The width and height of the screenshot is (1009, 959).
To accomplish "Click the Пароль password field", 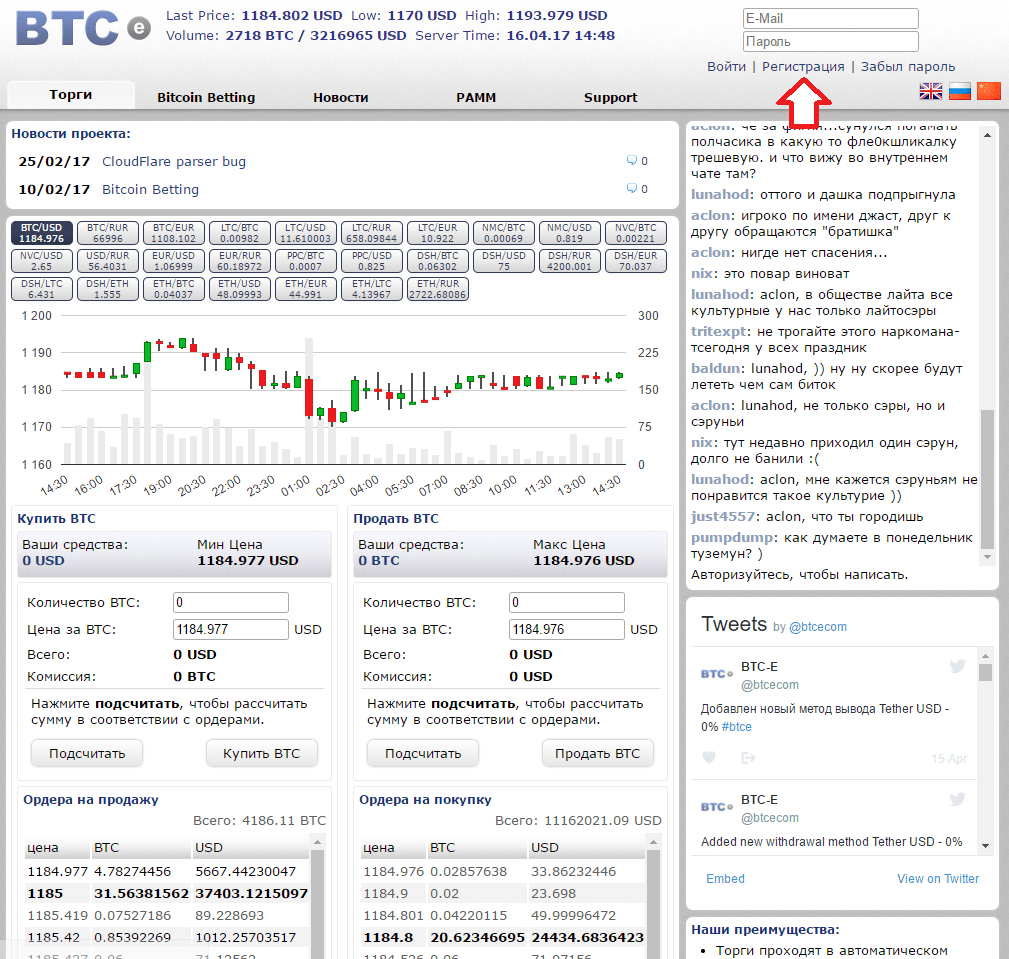I will point(830,41).
